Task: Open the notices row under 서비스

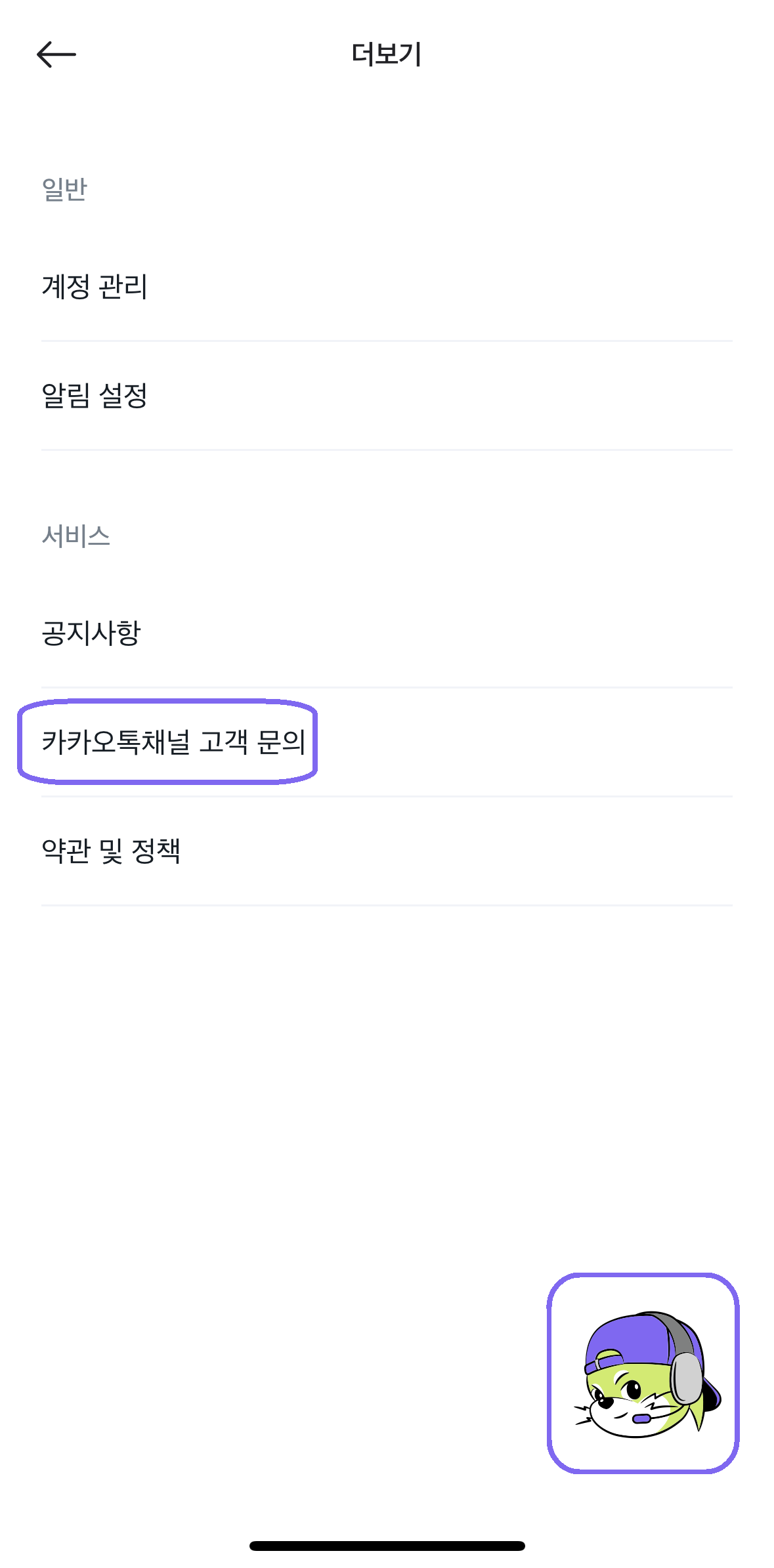Action: pyautogui.click(x=387, y=633)
